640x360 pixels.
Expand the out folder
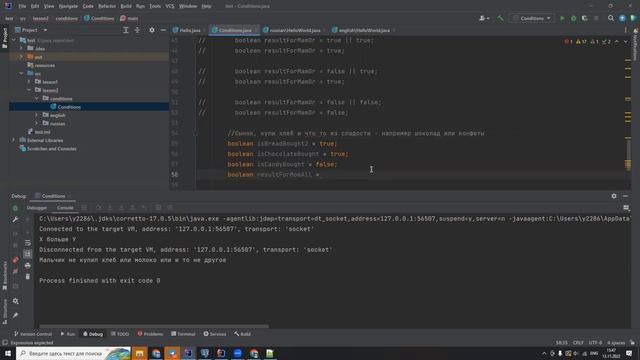[21, 57]
